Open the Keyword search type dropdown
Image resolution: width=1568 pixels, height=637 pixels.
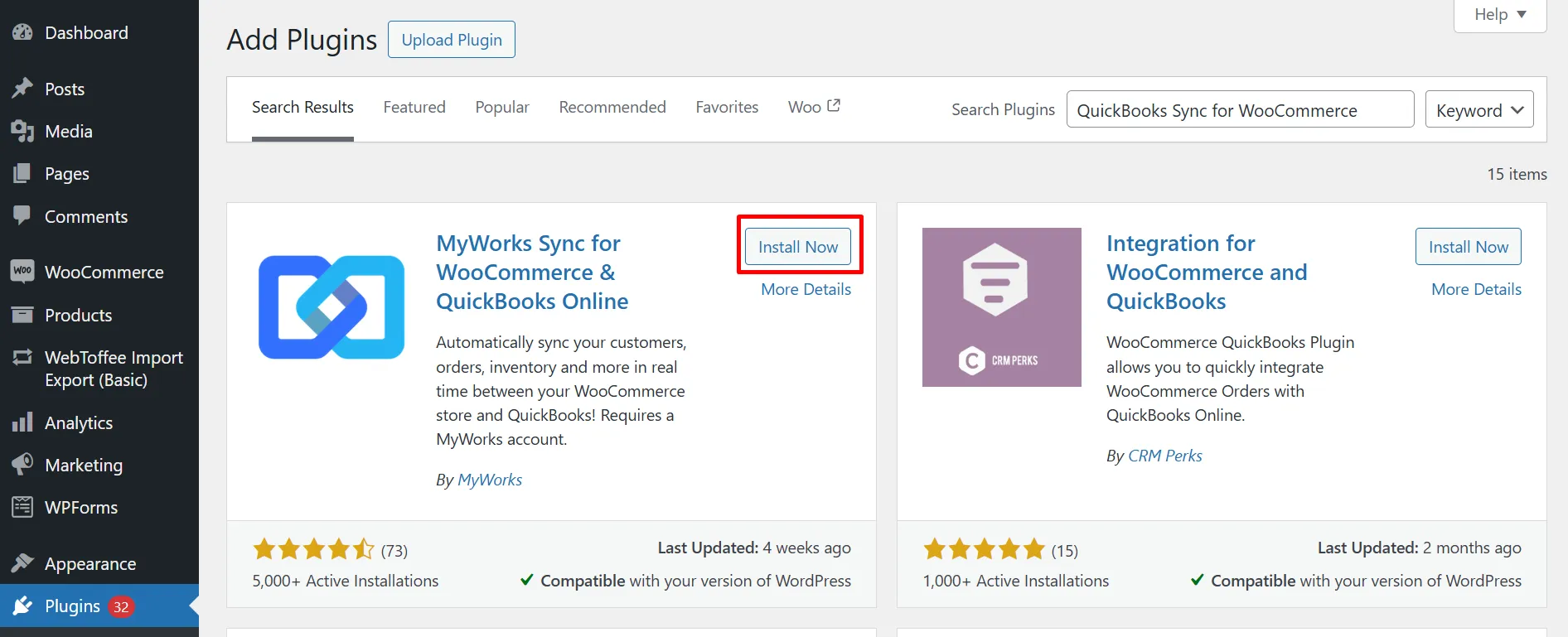point(1479,109)
